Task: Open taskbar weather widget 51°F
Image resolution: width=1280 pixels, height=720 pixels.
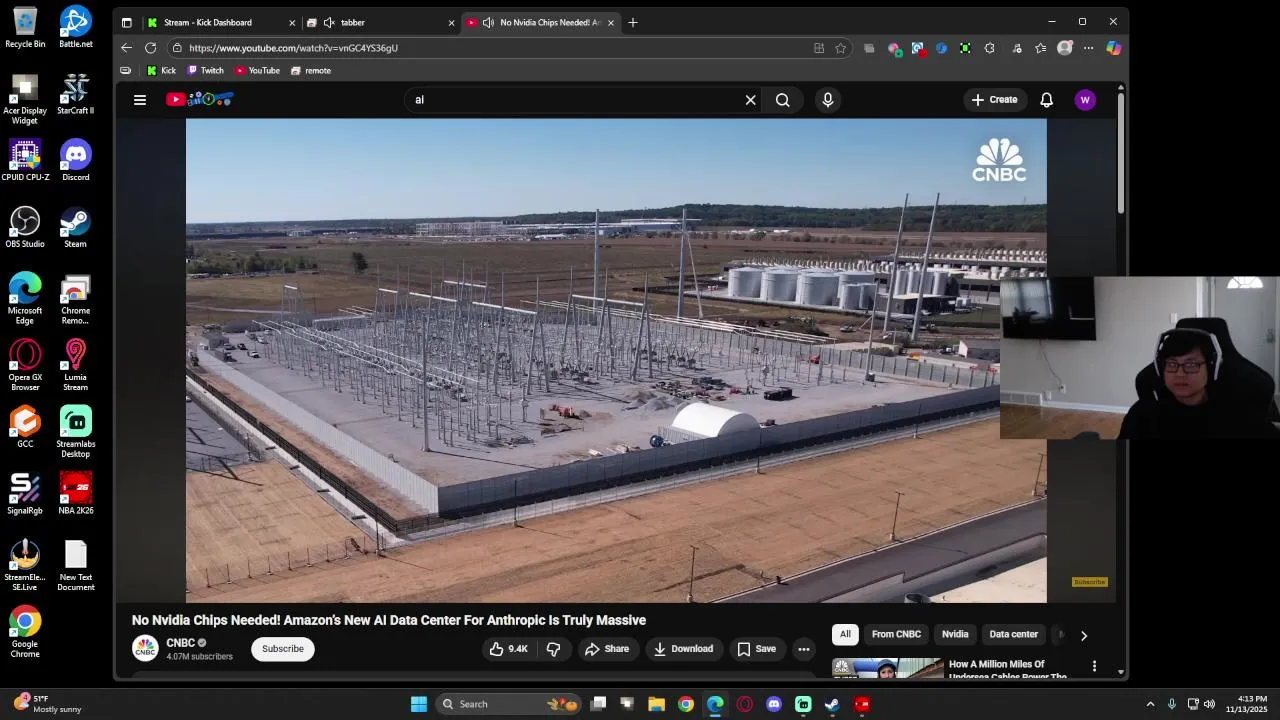Action: (x=47, y=704)
